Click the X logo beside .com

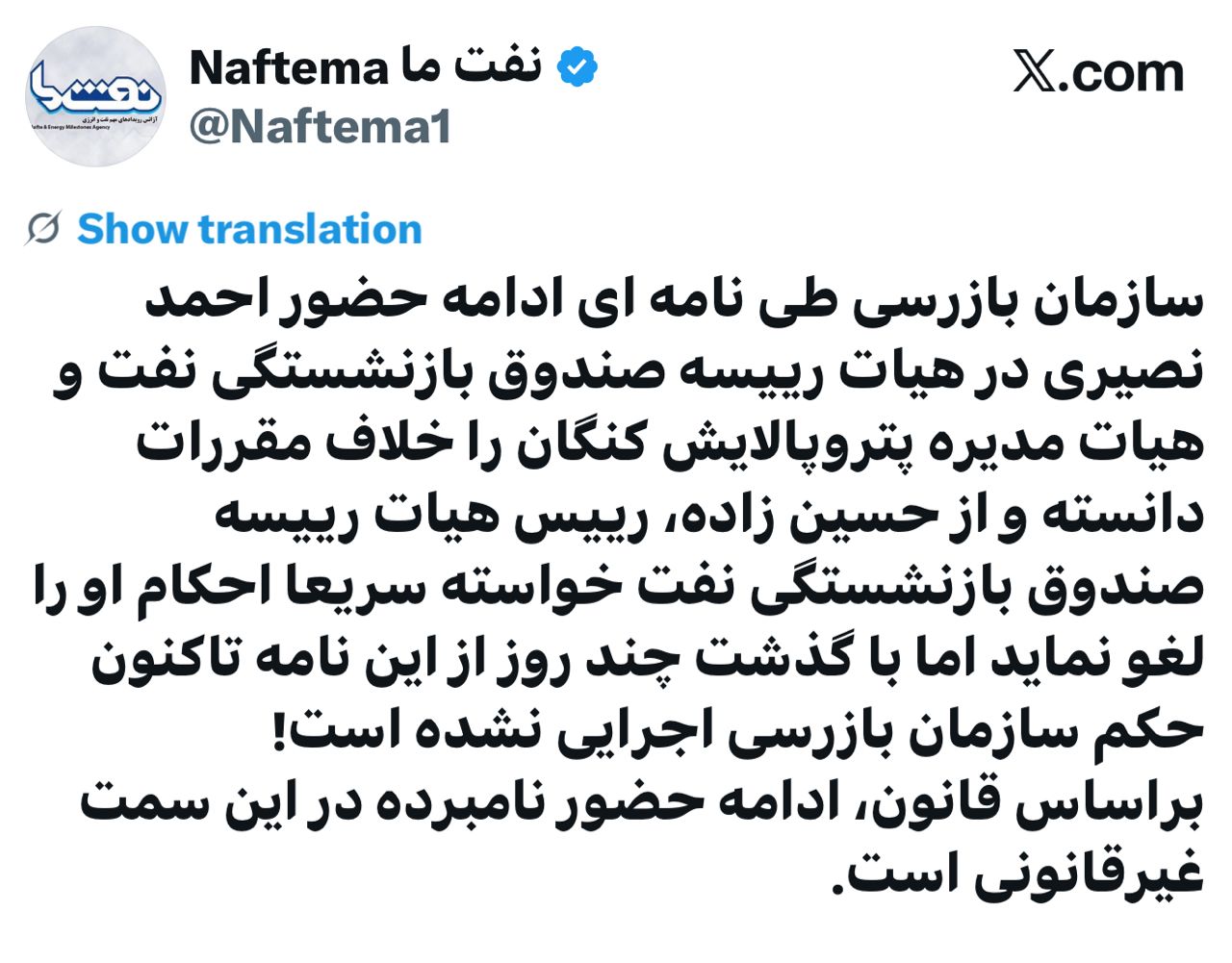point(1034,73)
